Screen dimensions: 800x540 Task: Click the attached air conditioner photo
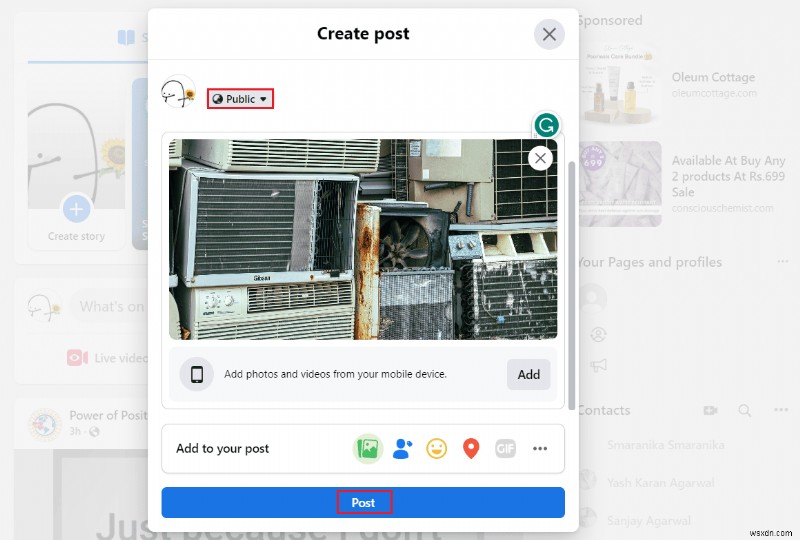363,239
